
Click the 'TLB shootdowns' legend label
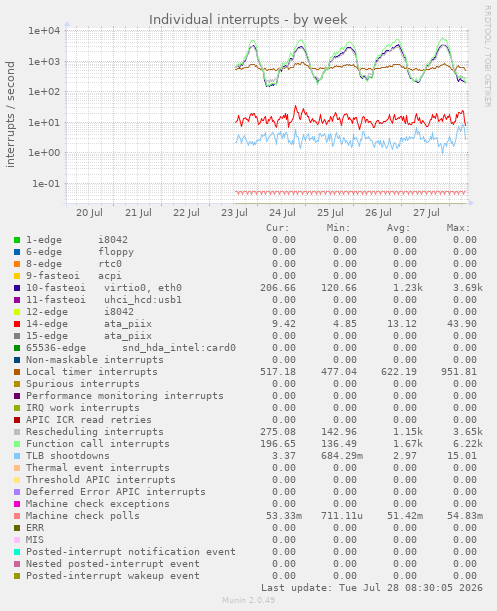click(x=68, y=456)
